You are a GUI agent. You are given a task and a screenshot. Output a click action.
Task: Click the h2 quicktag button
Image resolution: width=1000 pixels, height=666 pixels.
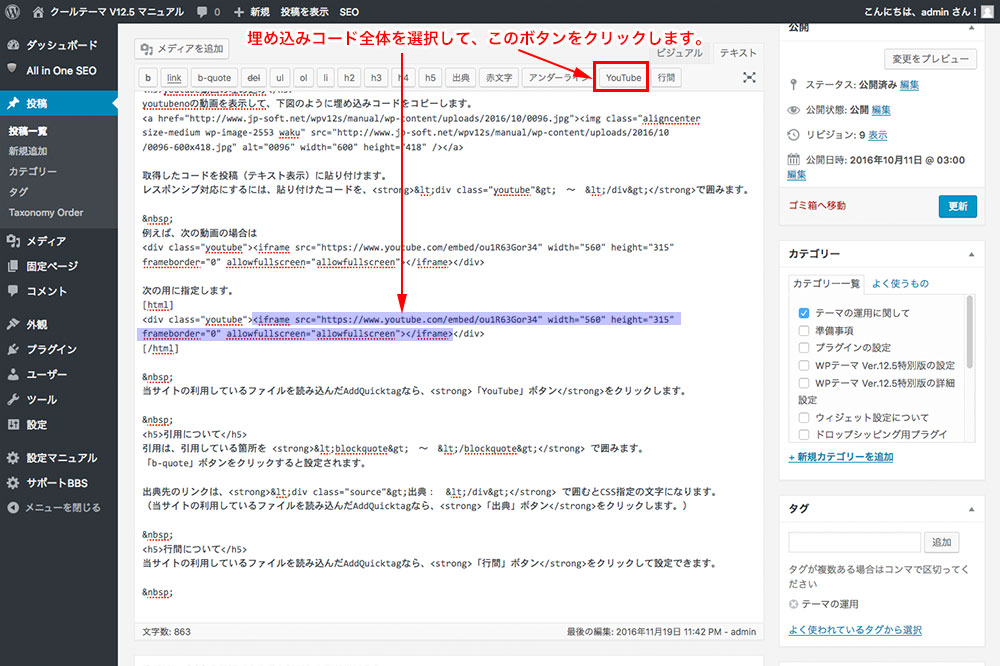pyautogui.click(x=349, y=77)
